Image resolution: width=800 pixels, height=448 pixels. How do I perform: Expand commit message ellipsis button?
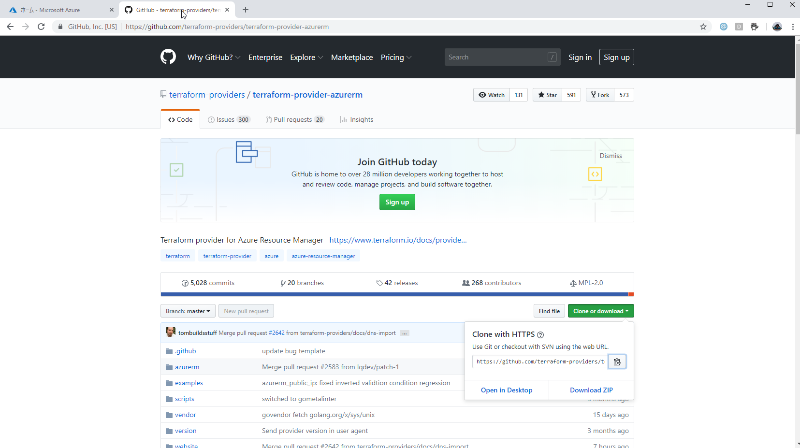[404, 333]
